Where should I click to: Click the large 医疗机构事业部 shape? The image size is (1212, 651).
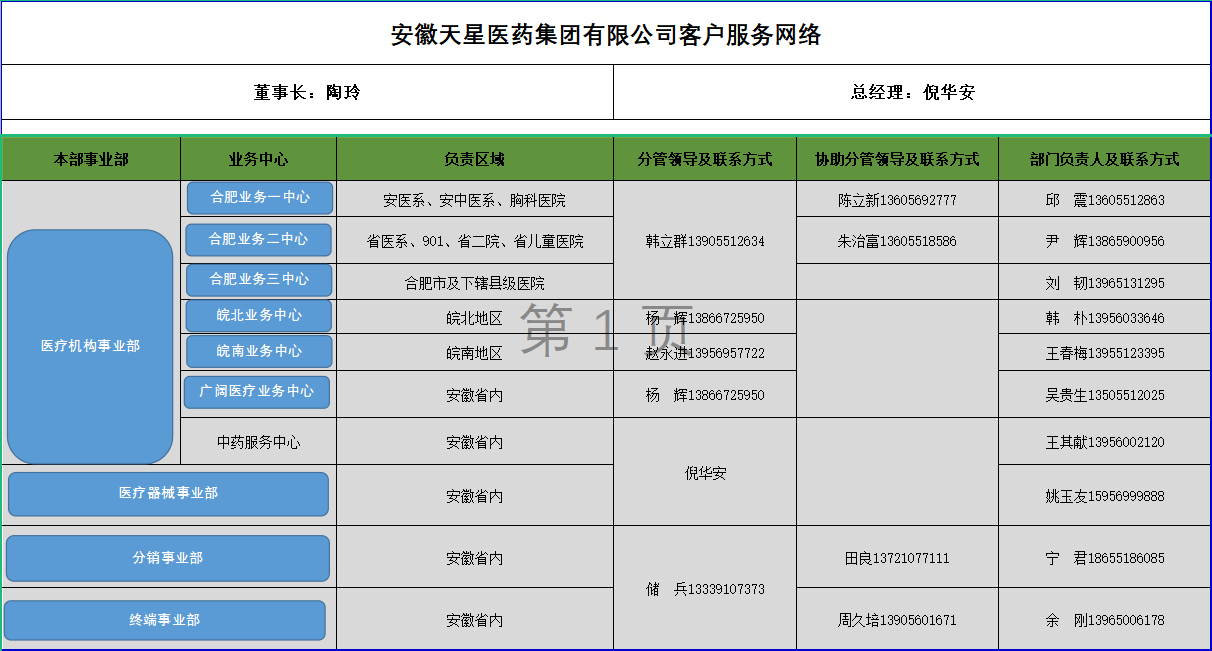click(x=91, y=347)
